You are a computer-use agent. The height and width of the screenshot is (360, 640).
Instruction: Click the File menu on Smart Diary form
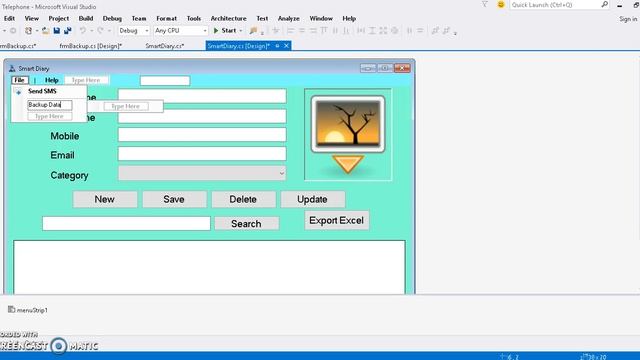click(20, 80)
